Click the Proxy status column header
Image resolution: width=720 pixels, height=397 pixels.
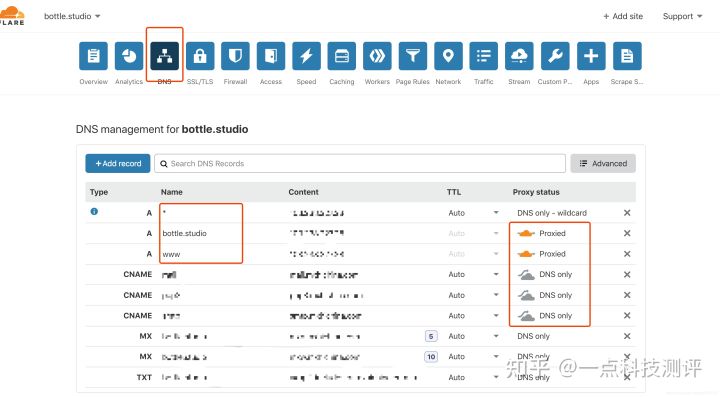click(536, 192)
